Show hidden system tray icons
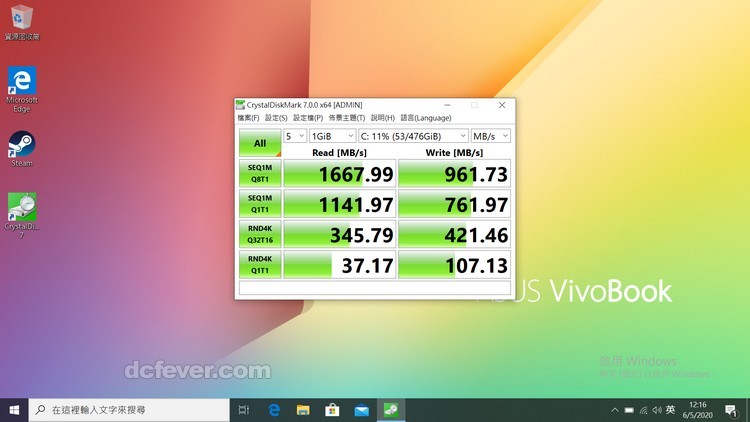 point(615,410)
